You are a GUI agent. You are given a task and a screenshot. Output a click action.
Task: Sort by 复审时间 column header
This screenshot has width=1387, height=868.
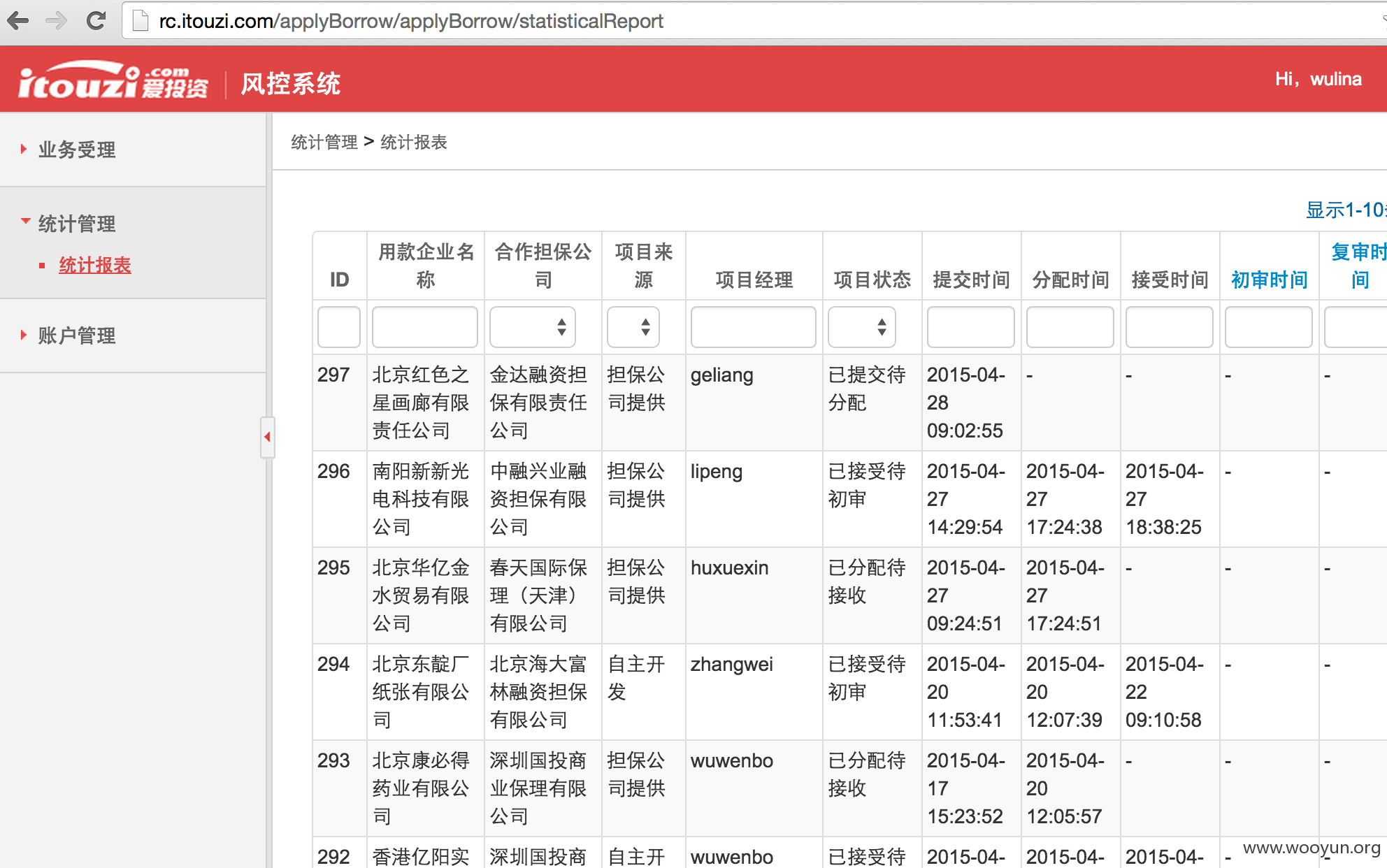1358,266
